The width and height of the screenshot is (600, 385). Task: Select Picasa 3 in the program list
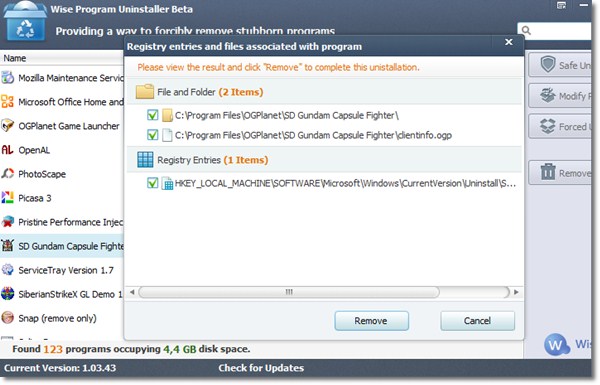(x=62, y=198)
